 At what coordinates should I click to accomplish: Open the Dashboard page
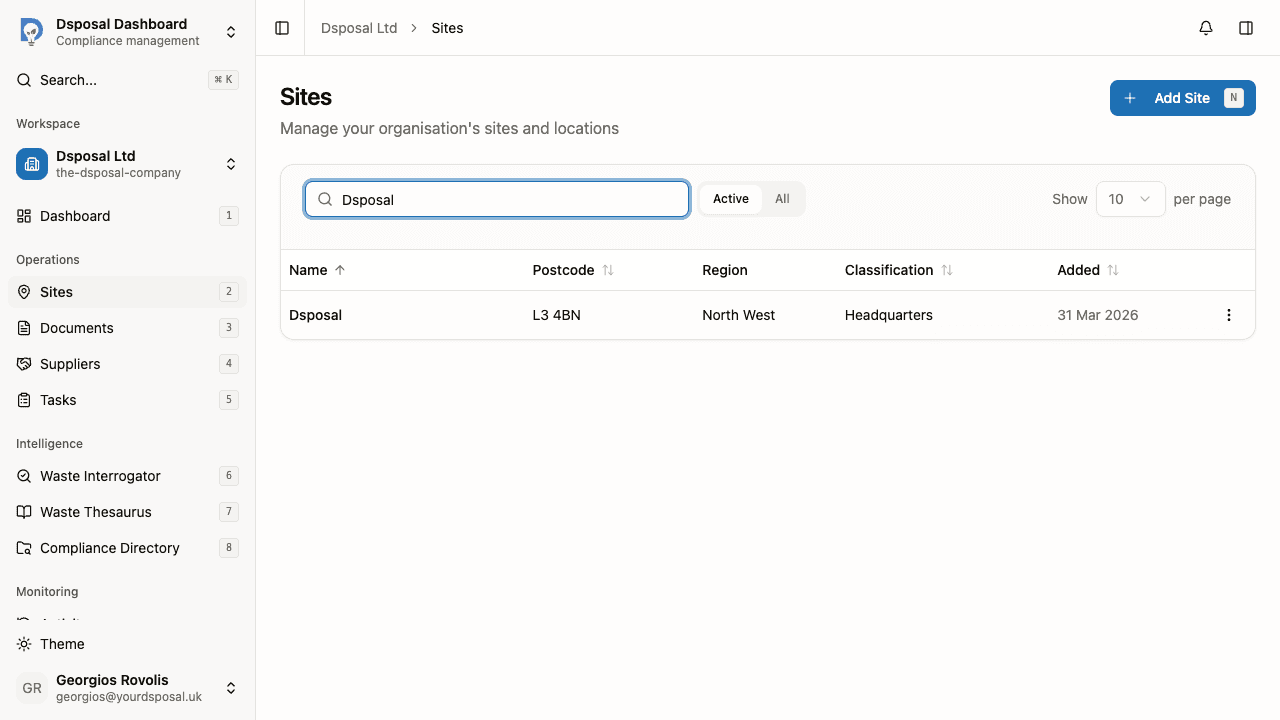pyautogui.click(x=75, y=216)
